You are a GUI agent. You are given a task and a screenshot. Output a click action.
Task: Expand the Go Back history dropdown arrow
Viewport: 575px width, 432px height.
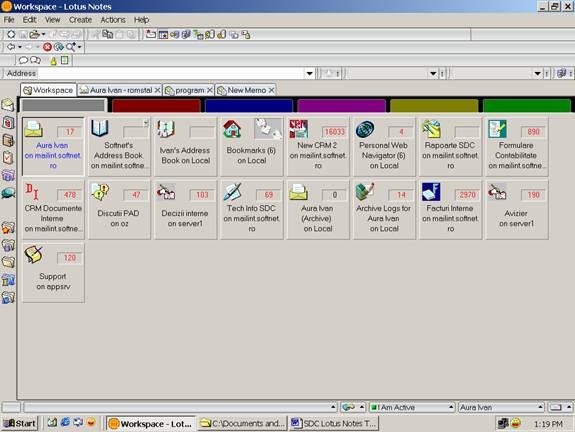pyautogui.click(x=19, y=47)
